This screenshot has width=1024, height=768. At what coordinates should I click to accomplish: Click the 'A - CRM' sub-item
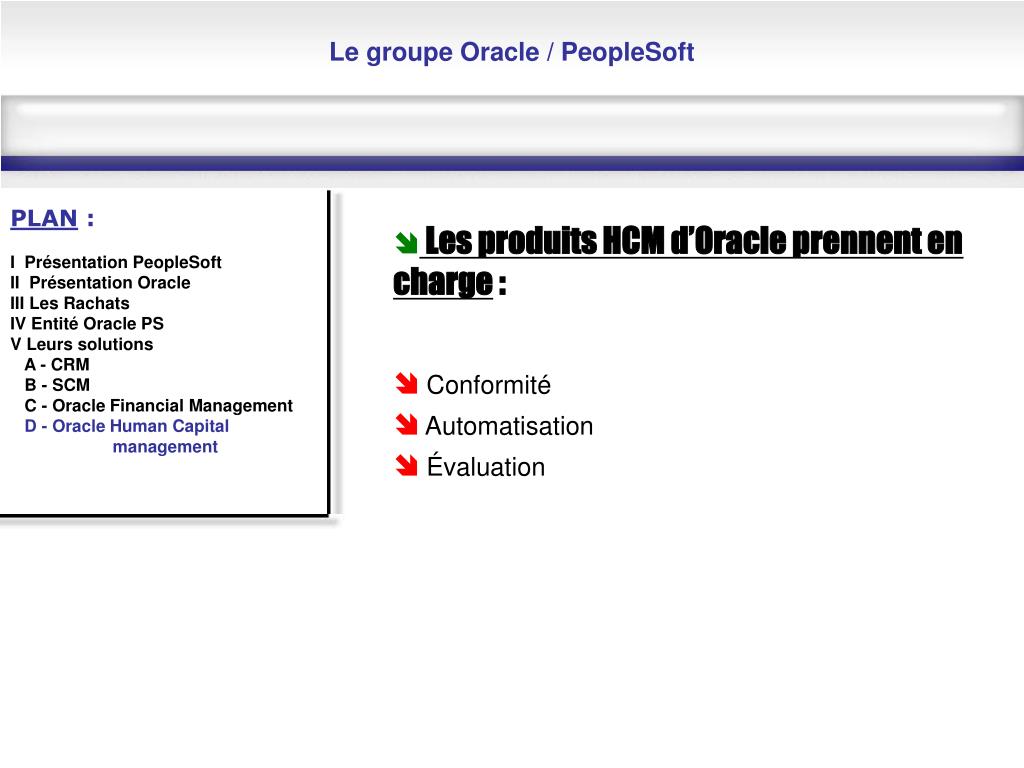tap(57, 364)
